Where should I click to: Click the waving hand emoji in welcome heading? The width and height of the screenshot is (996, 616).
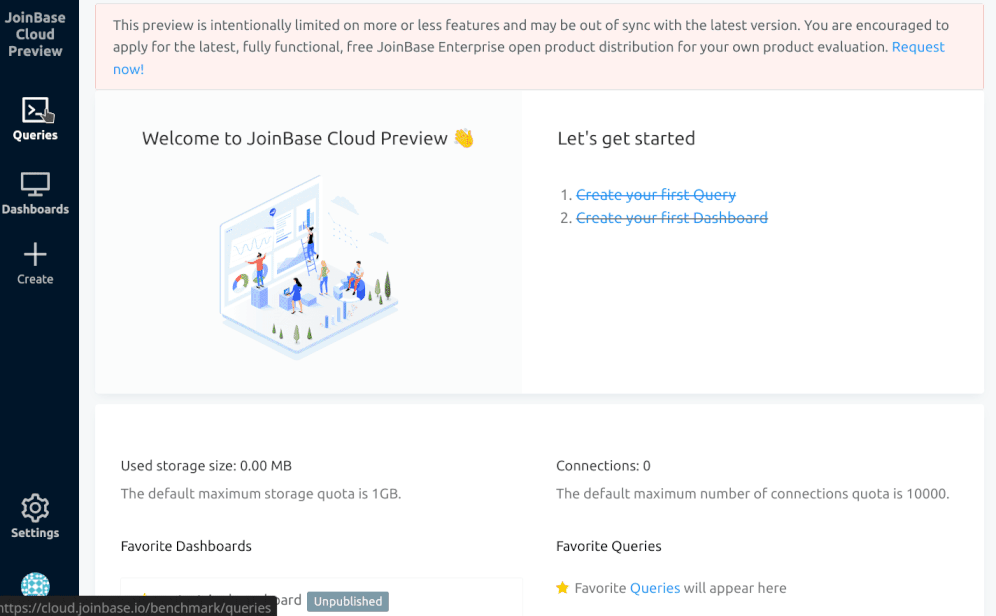click(x=464, y=138)
